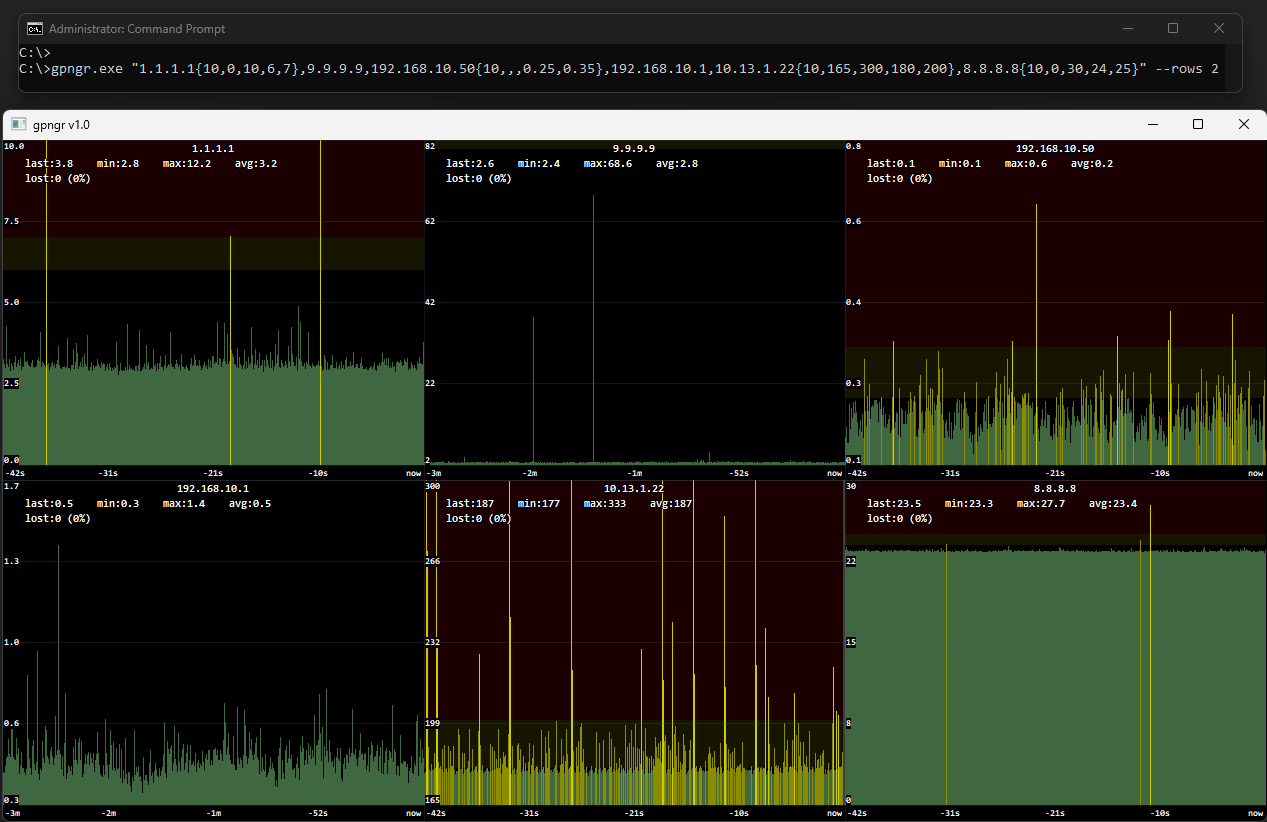The image size is (1267, 822).
Task: Click 'lost:0 (0%)' in the 1.1.1.1 panel
Action: pos(58,178)
